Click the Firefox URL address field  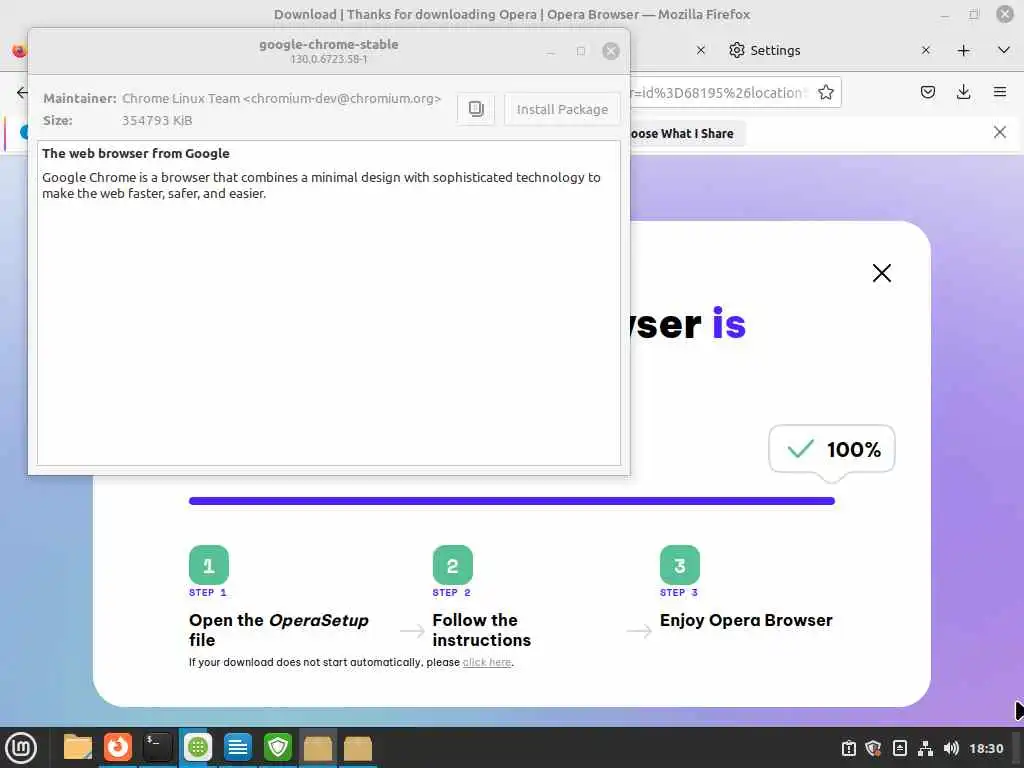tap(718, 92)
